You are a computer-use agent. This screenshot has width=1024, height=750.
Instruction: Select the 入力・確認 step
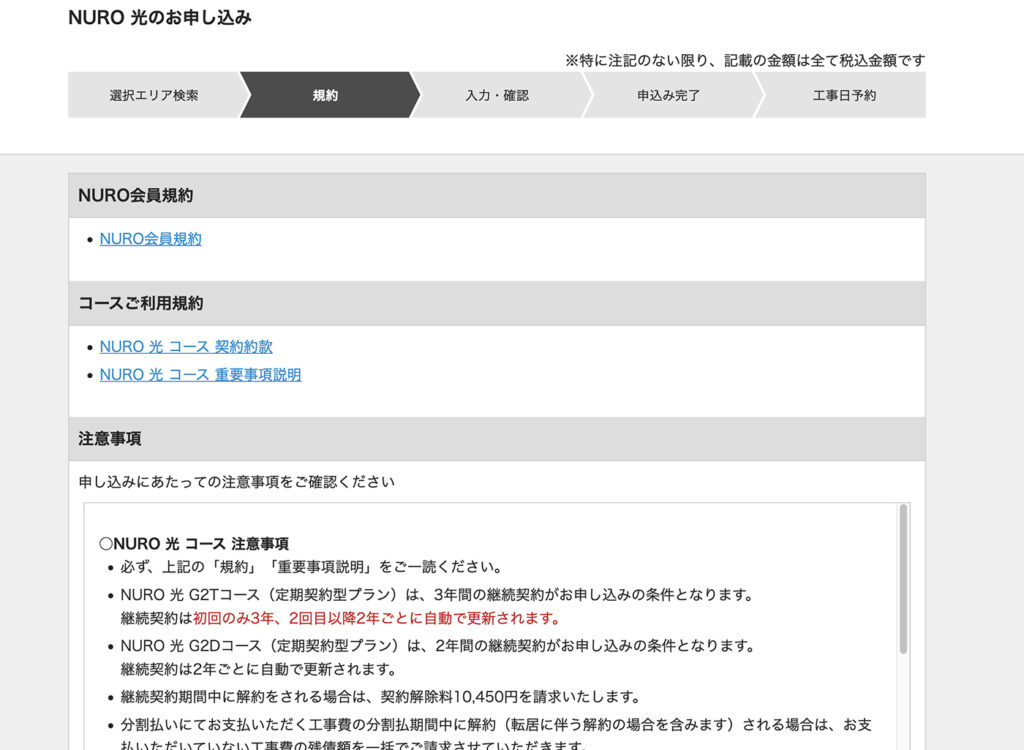click(497, 95)
